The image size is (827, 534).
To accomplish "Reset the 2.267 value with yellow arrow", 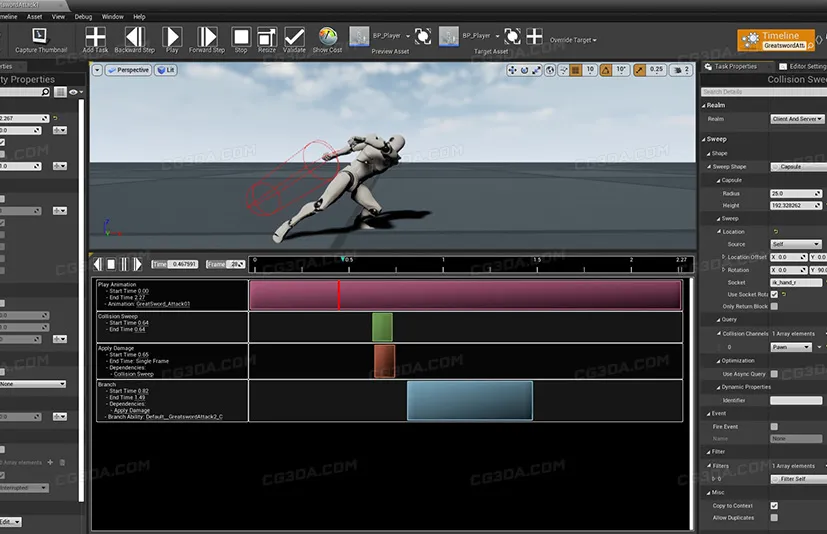I will tap(55, 118).
